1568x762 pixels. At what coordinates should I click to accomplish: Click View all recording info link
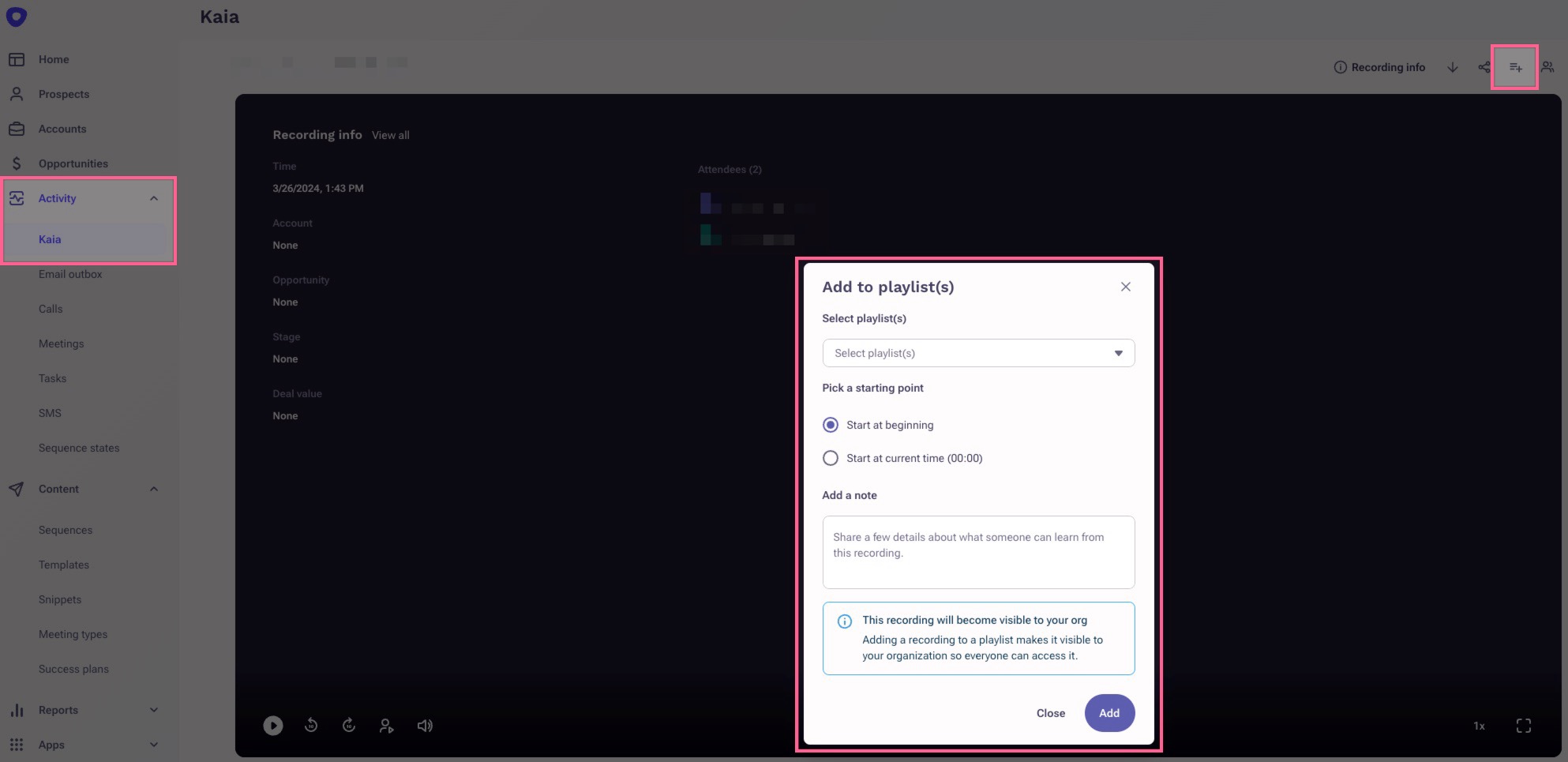(x=391, y=135)
